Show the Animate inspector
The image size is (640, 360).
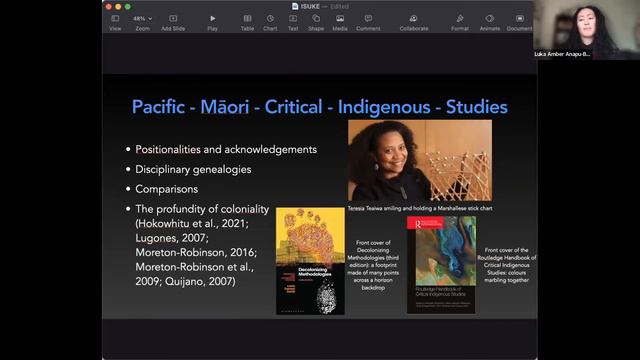(x=490, y=23)
